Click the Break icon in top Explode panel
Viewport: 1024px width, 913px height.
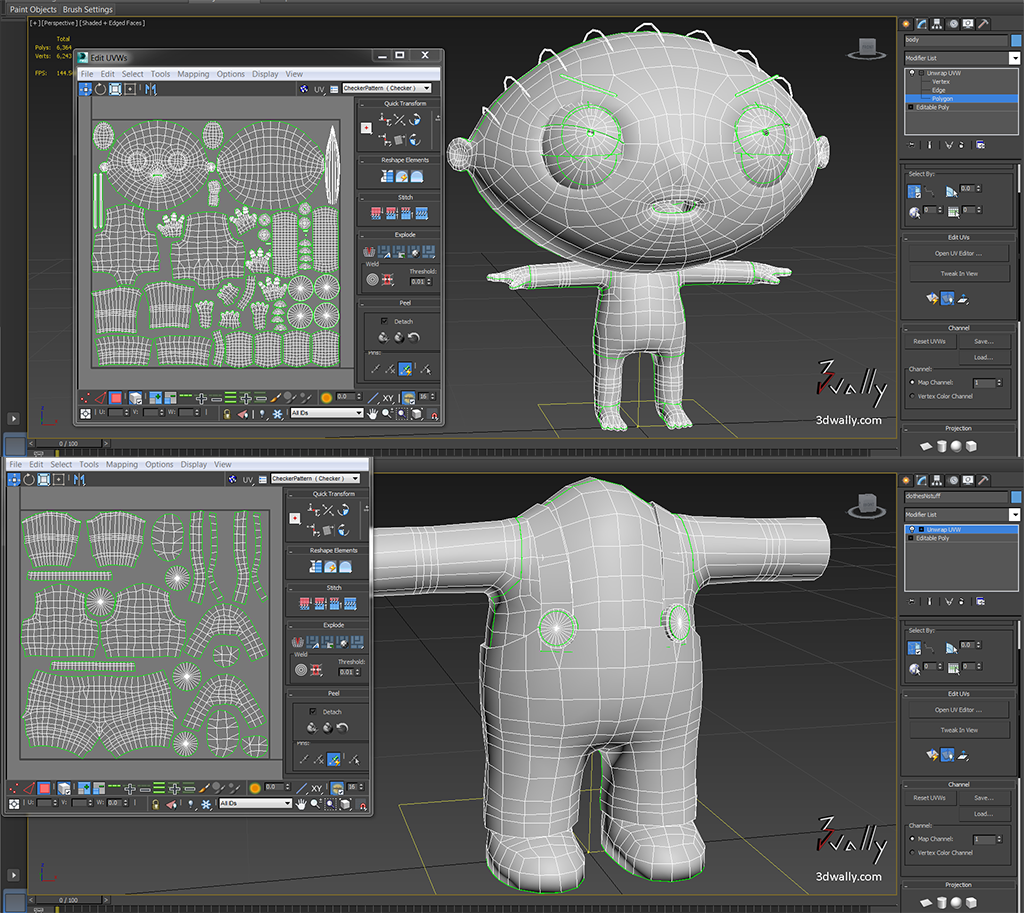coord(369,251)
